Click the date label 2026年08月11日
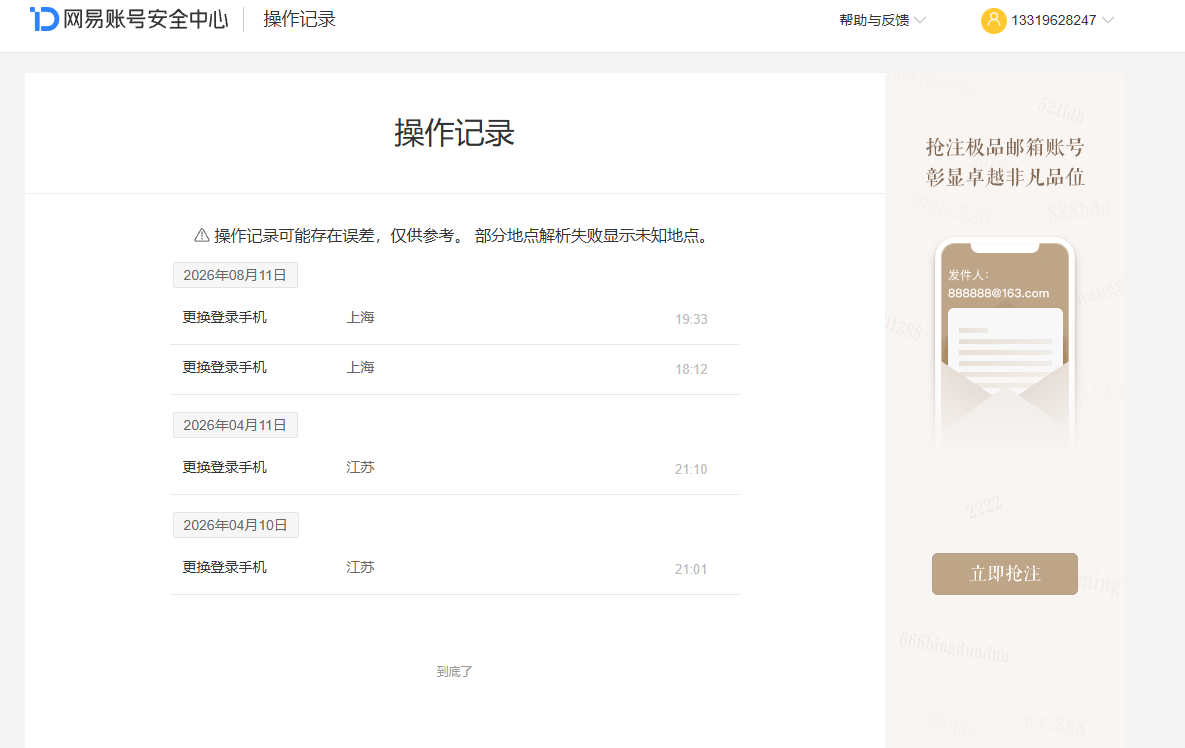1185x748 pixels. pyautogui.click(x=235, y=275)
